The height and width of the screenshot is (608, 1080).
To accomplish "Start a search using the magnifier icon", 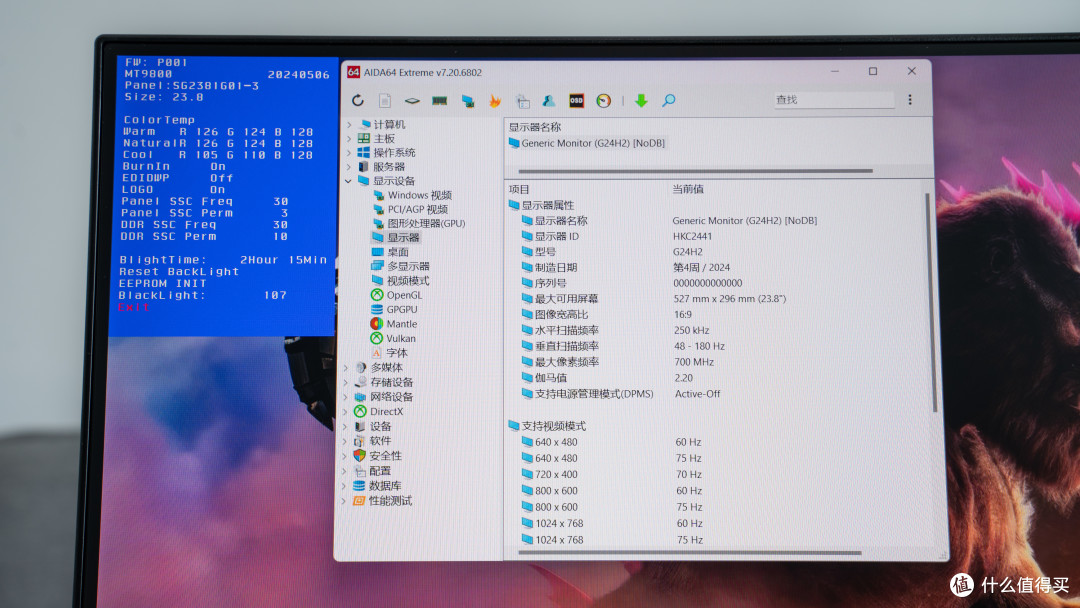I will pyautogui.click(x=668, y=100).
